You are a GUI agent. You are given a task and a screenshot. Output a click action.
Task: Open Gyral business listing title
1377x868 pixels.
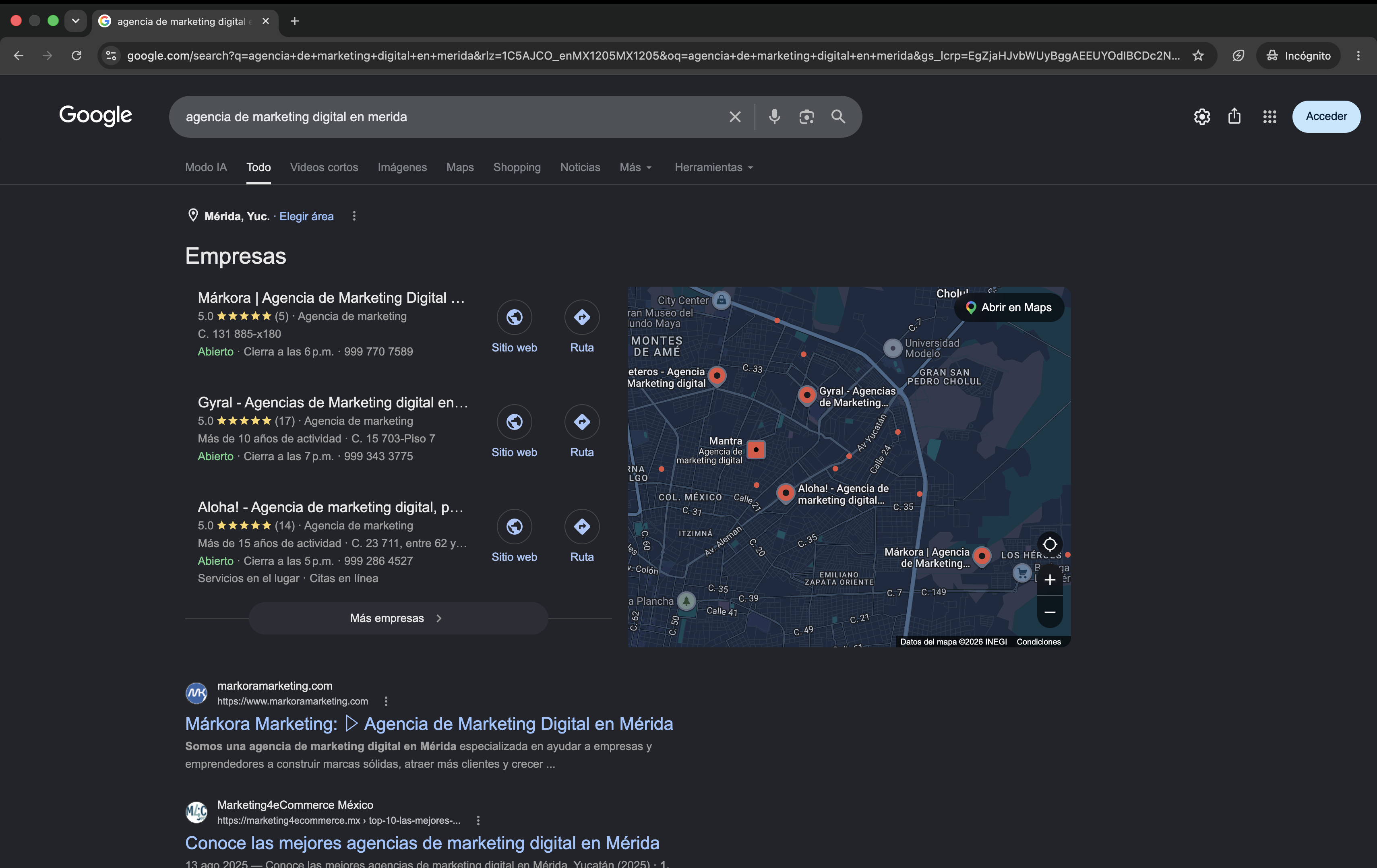click(333, 403)
